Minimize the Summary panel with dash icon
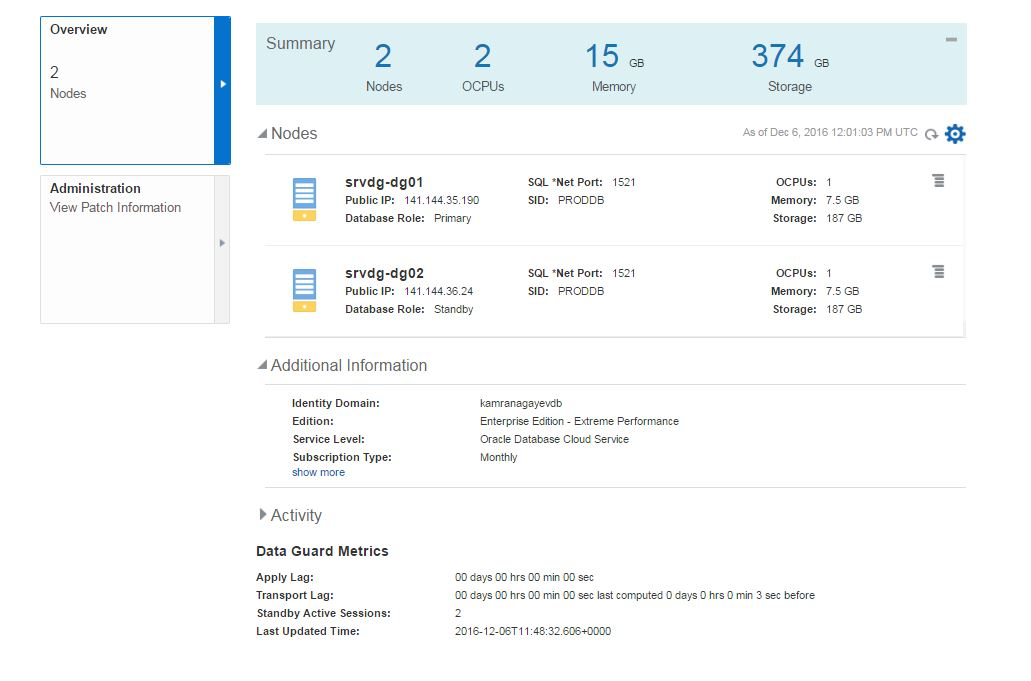The width and height of the screenshot is (1031, 681). (x=951, y=40)
